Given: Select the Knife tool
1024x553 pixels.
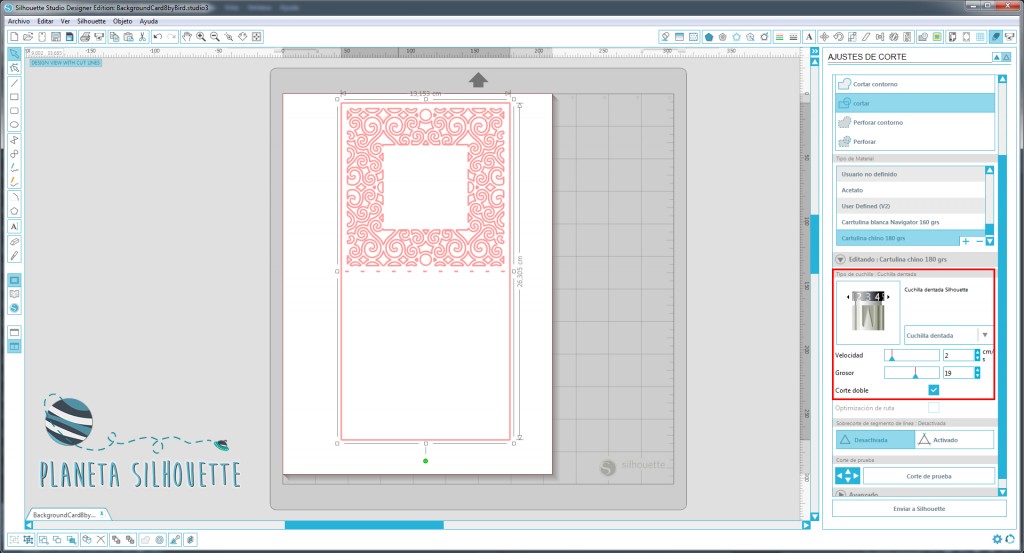Looking at the screenshot, I should [x=14, y=255].
